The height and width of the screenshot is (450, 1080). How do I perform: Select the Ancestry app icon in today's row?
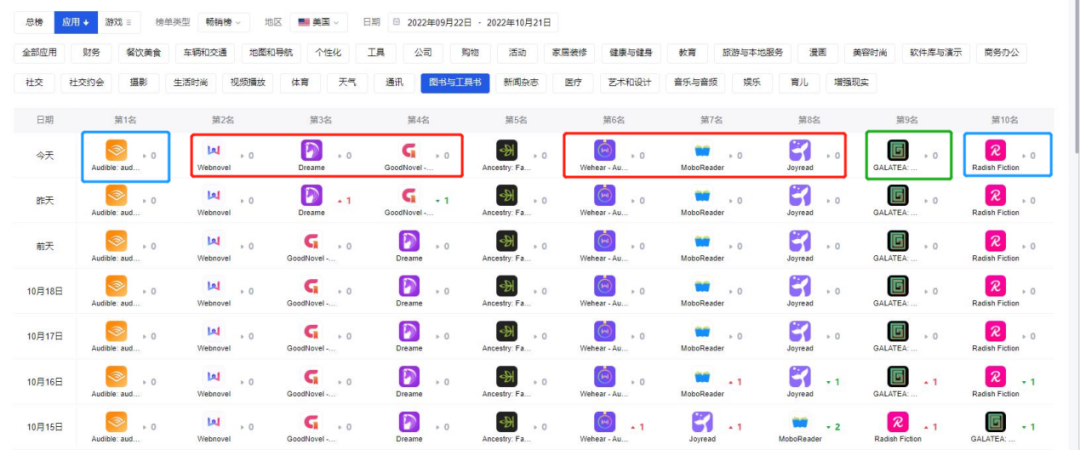[x=507, y=151]
